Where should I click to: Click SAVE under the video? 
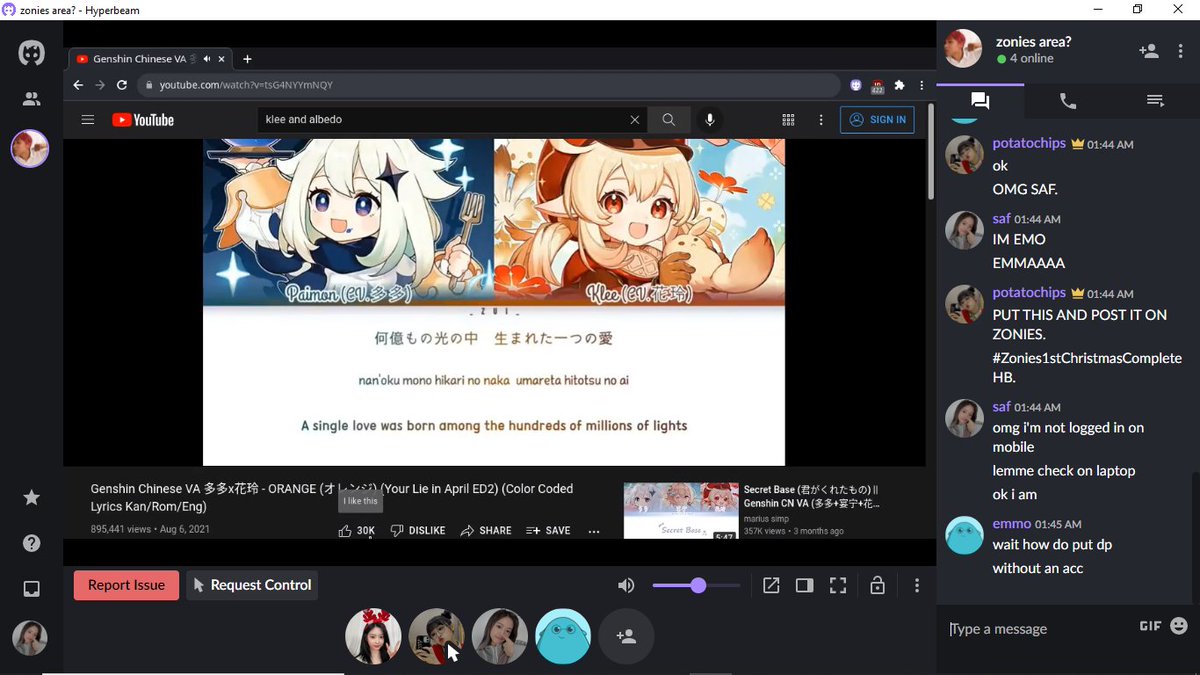[x=548, y=531]
